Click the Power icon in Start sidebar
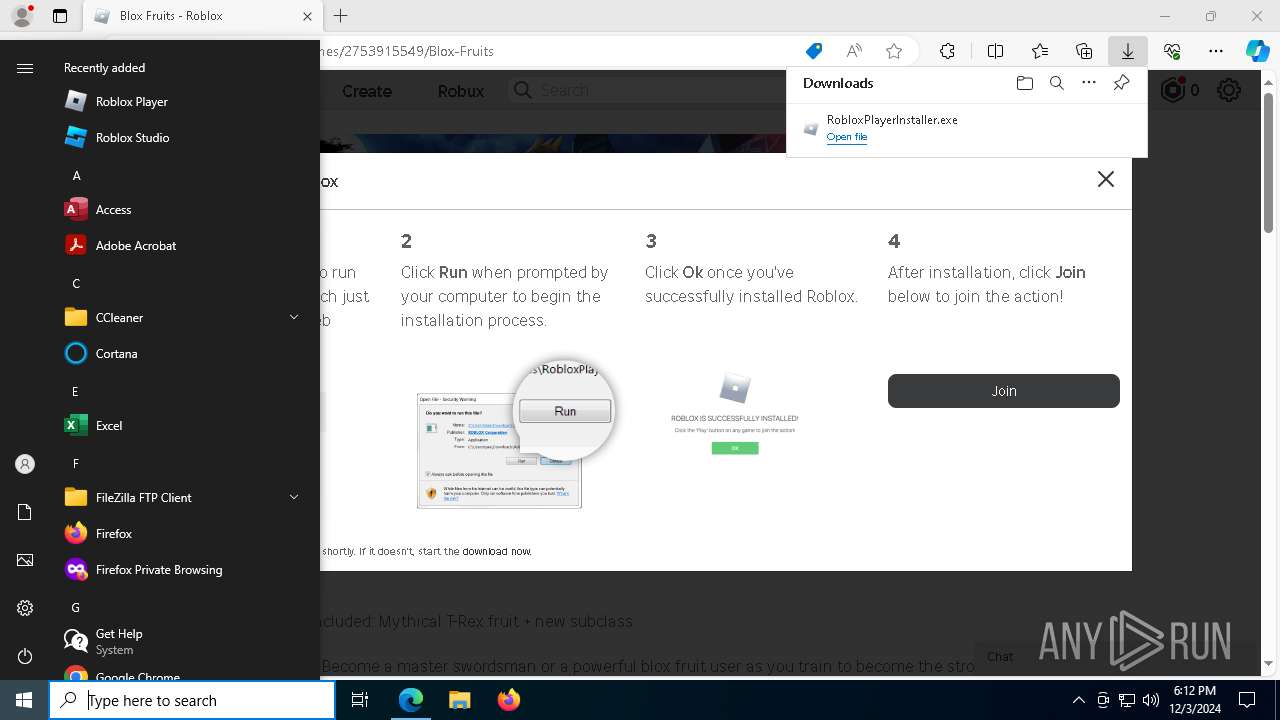The width and height of the screenshot is (1280, 720). (x=25, y=656)
